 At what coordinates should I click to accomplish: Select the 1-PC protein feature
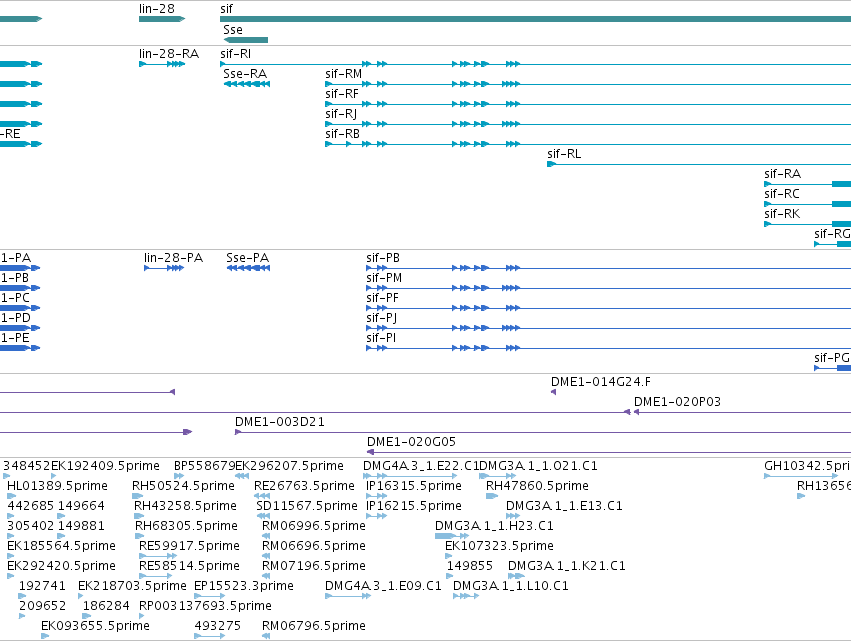(x=20, y=308)
